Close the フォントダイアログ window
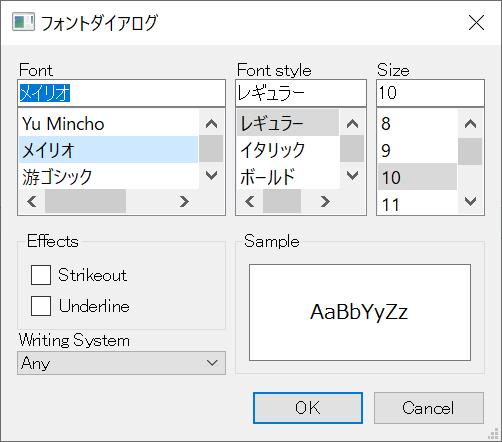The image size is (502, 442). click(x=476, y=23)
